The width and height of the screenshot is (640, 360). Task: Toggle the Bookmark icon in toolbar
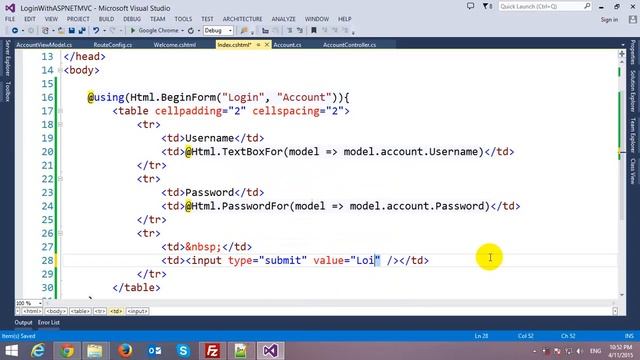pos(314,31)
